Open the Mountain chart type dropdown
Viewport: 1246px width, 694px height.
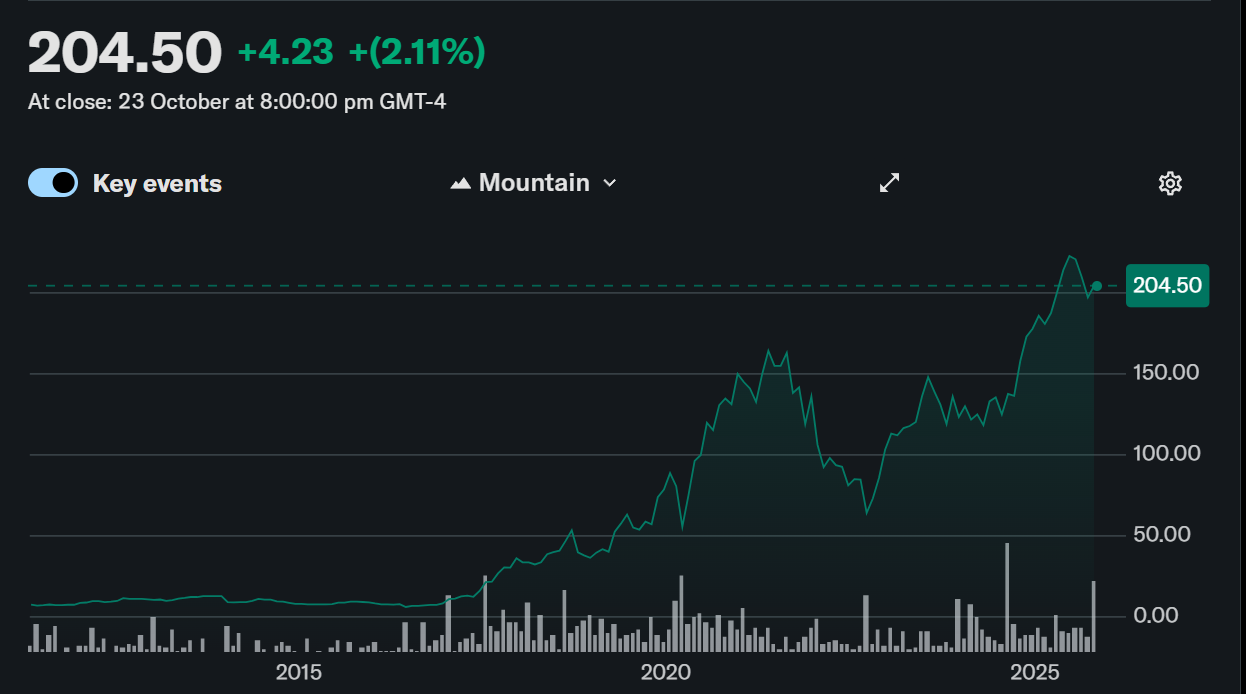point(534,183)
